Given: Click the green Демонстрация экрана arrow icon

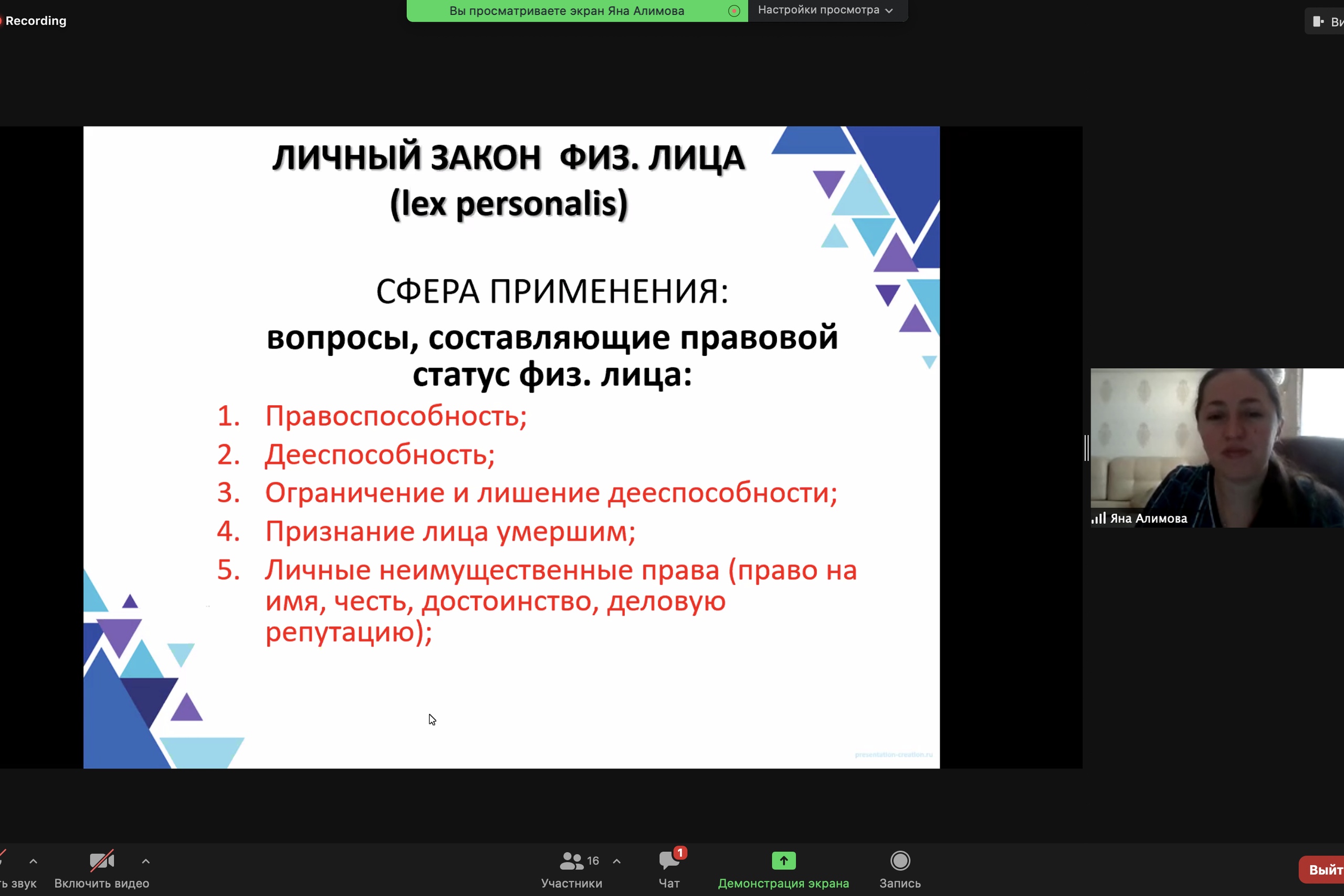Looking at the screenshot, I should 783,861.
